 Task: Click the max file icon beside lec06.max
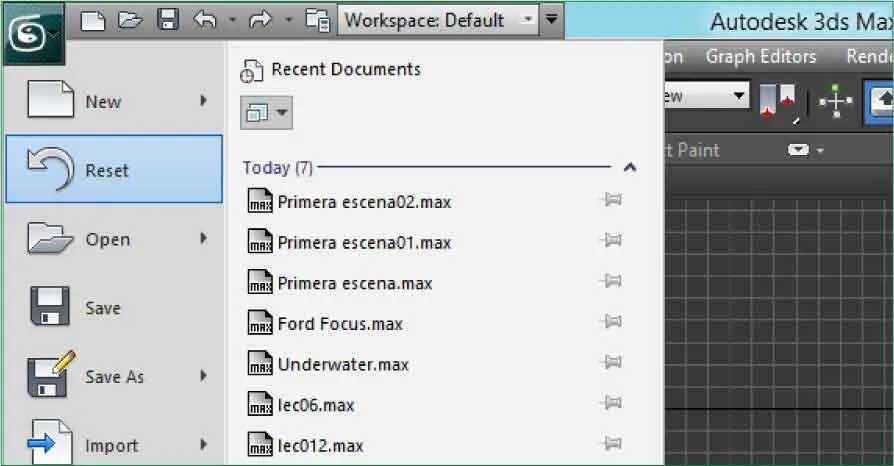coord(260,403)
